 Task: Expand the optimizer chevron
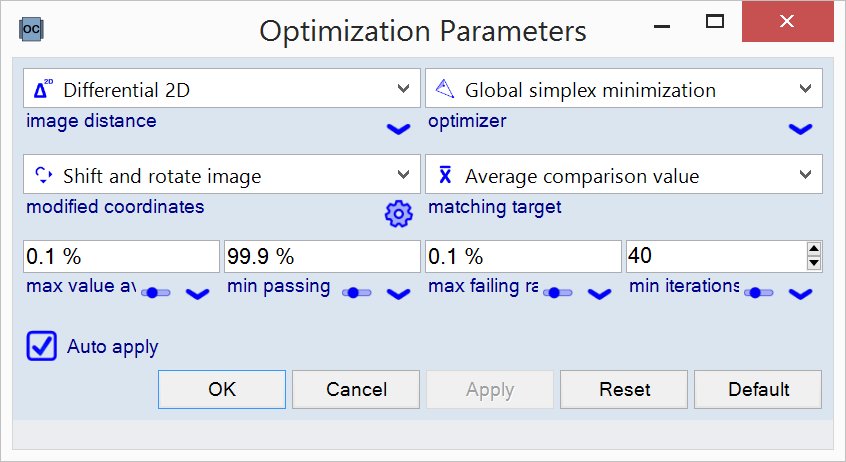click(x=800, y=129)
